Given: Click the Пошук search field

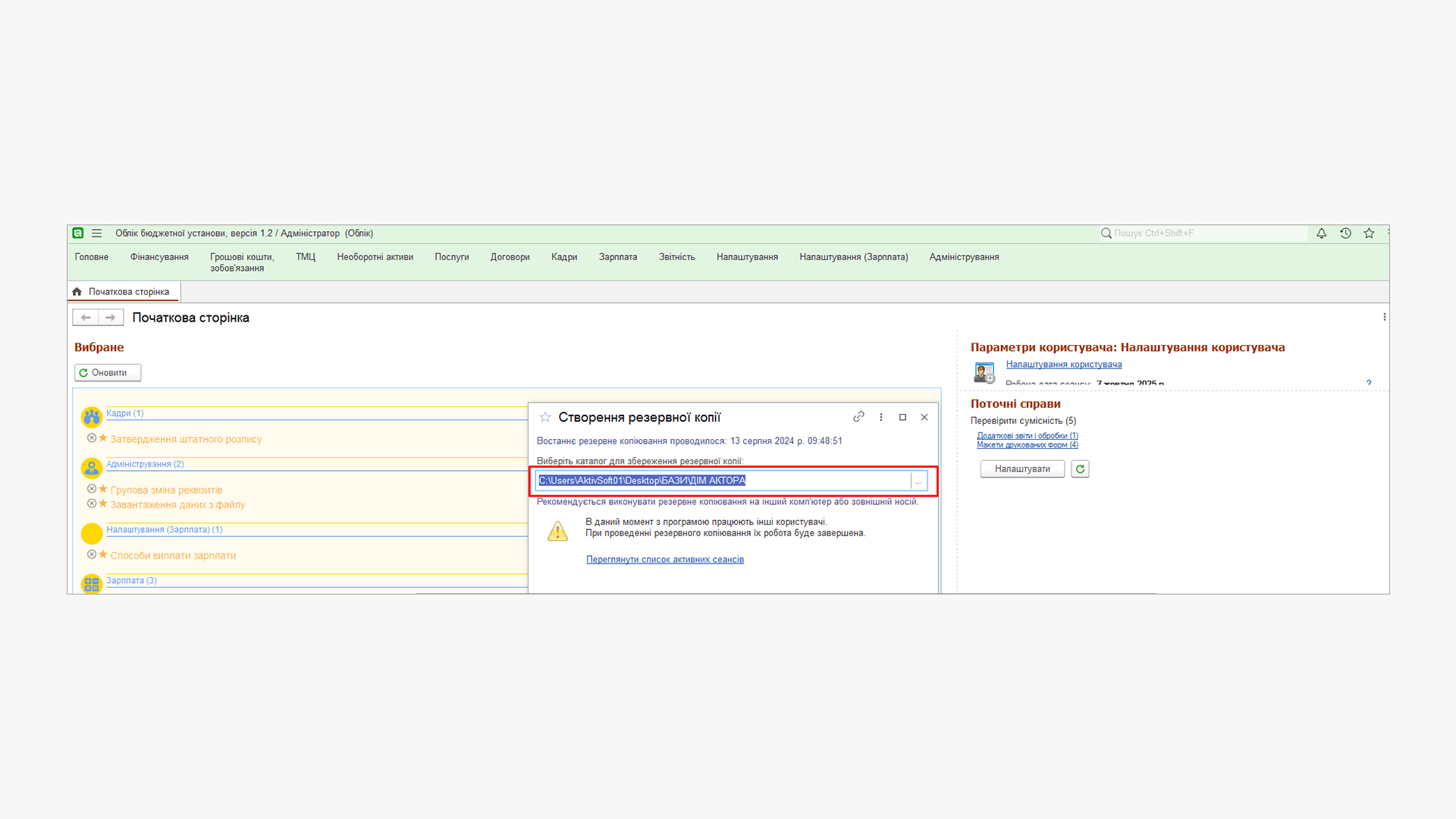Looking at the screenshot, I should (1206, 234).
